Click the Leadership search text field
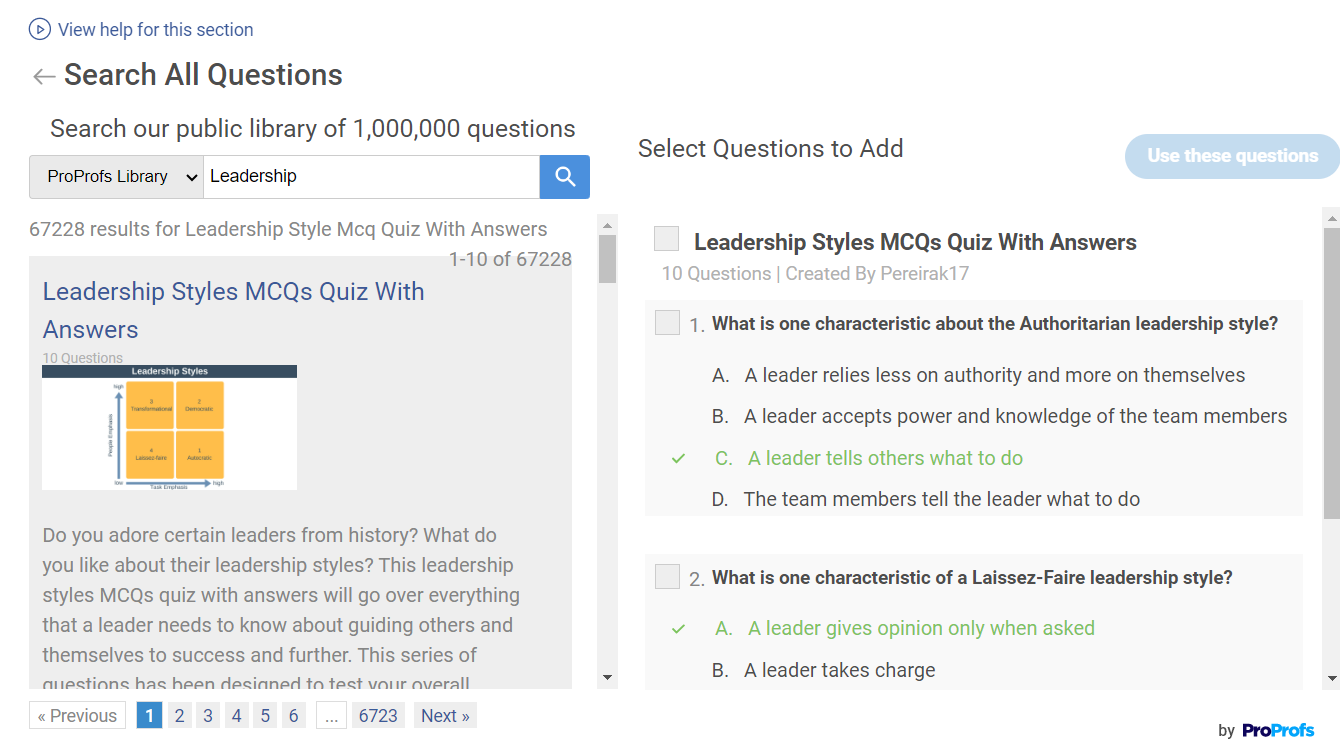 (x=371, y=177)
